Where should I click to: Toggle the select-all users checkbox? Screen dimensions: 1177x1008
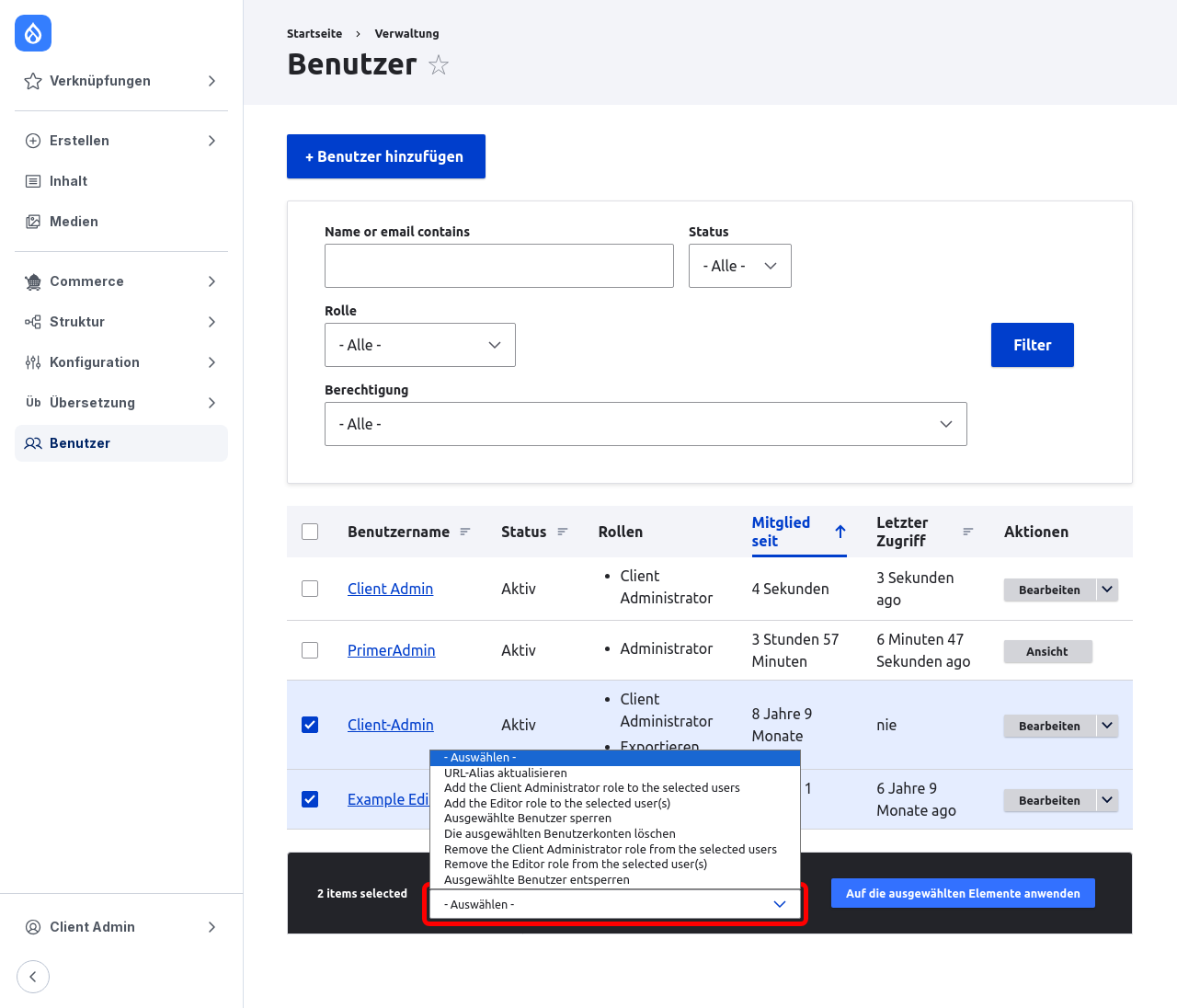pos(310,532)
